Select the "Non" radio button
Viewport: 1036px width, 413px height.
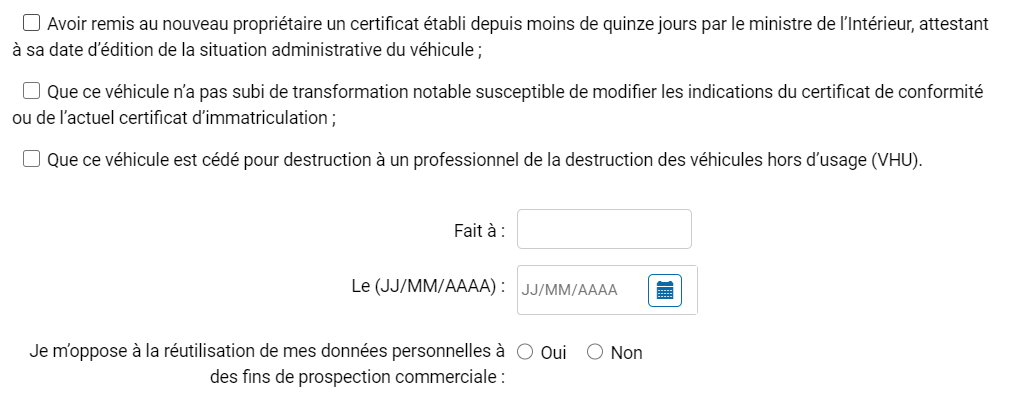click(x=595, y=352)
